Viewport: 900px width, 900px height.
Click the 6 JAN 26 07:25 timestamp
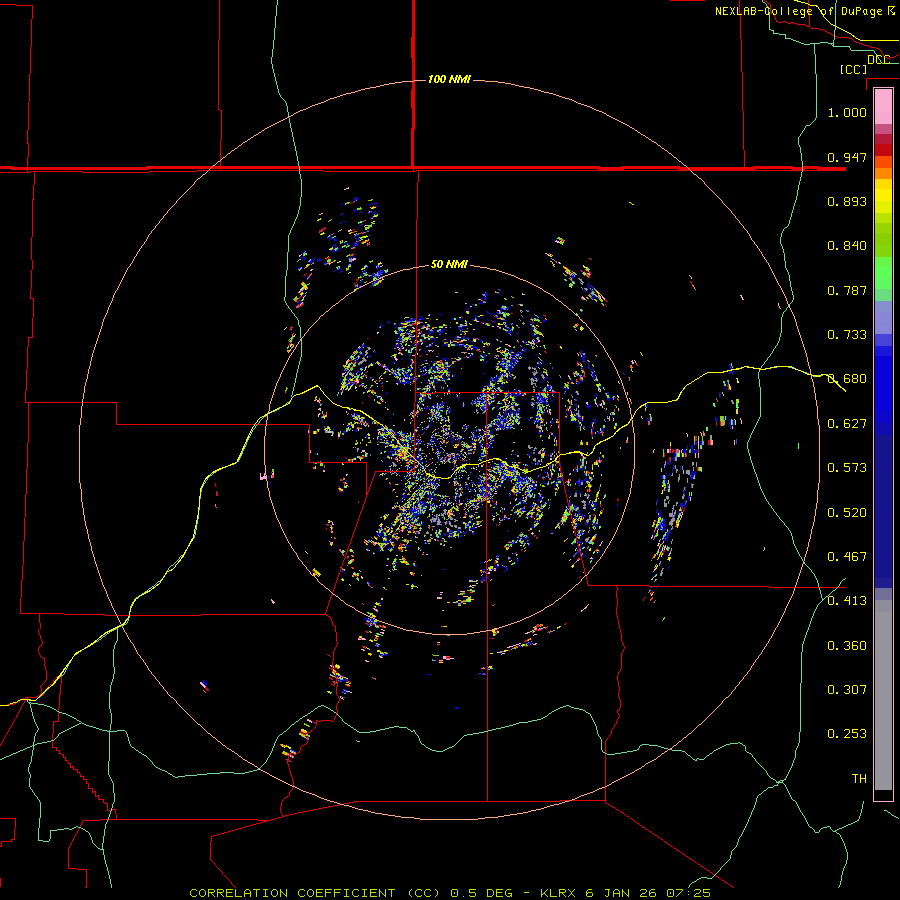pos(647,893)
